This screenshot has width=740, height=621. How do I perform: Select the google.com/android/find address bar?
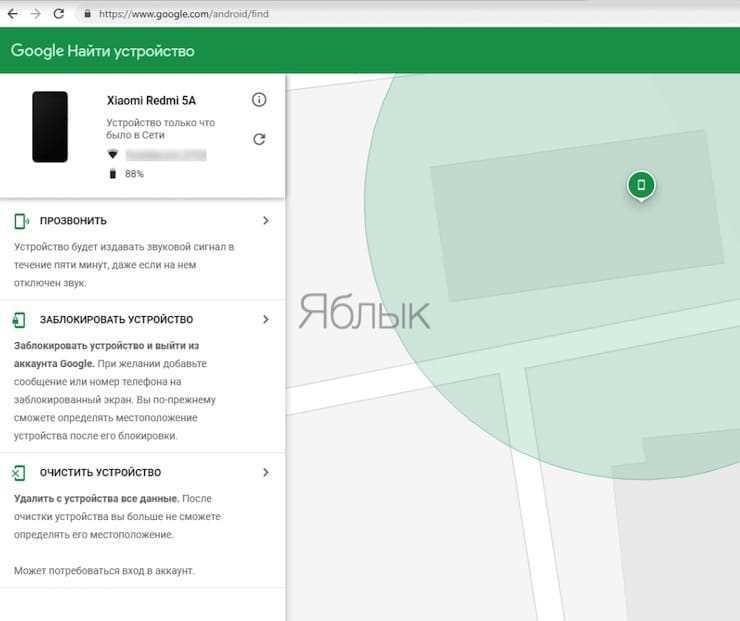[x=184, y=14]
